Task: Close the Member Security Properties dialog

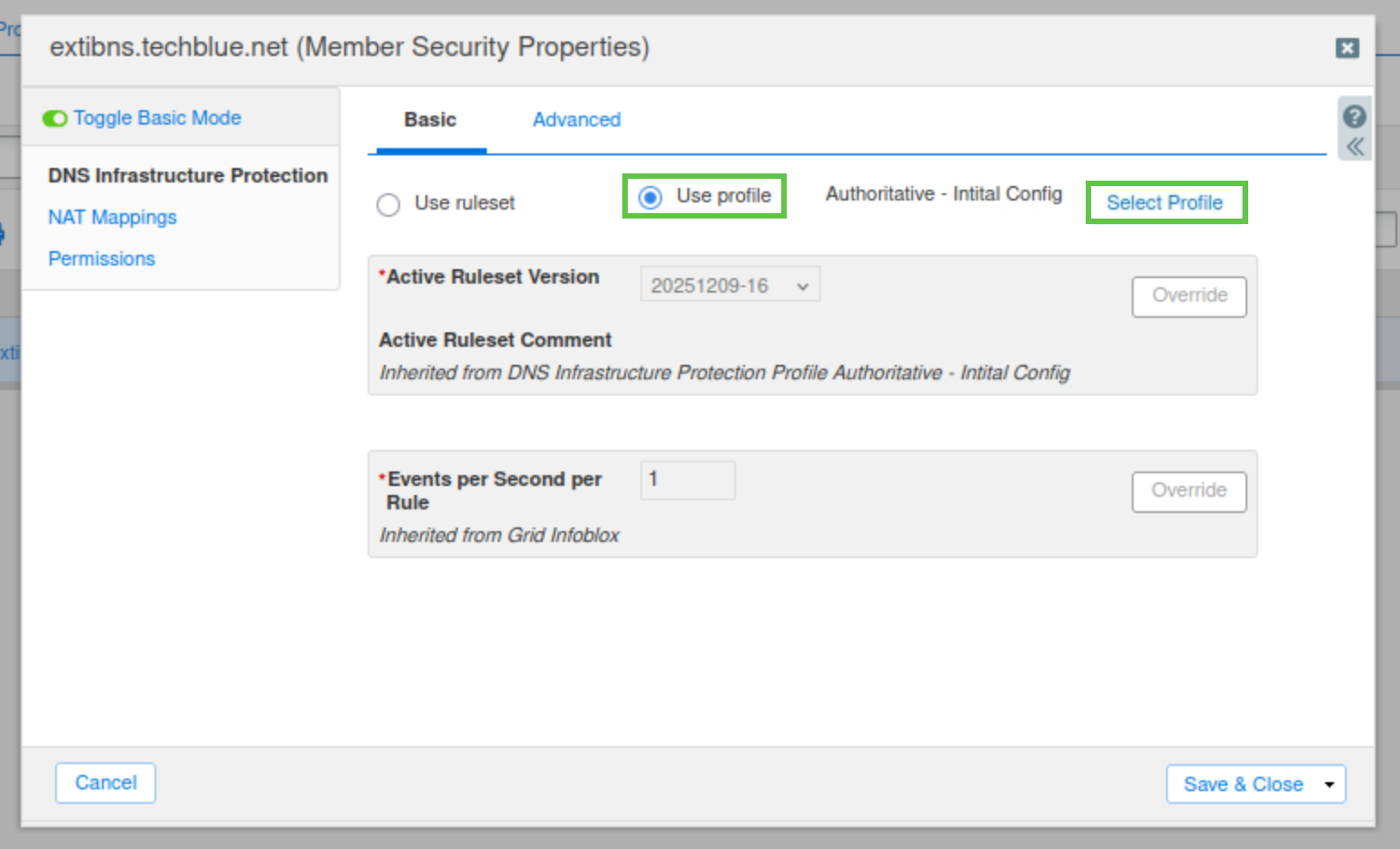Action: (1347, 48)
